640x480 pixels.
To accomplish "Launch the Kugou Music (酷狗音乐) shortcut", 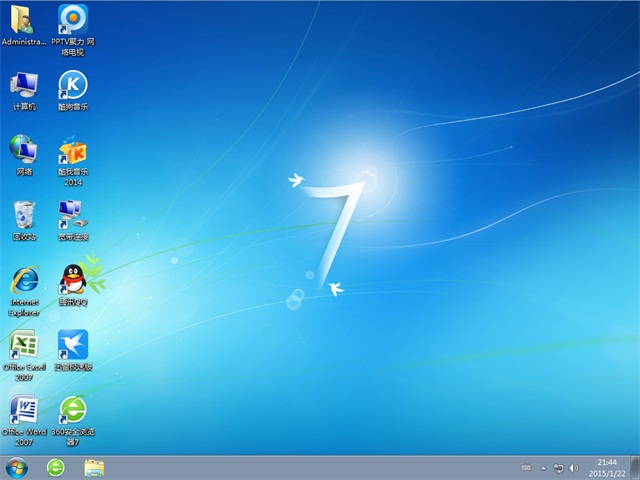I will 72,84.
